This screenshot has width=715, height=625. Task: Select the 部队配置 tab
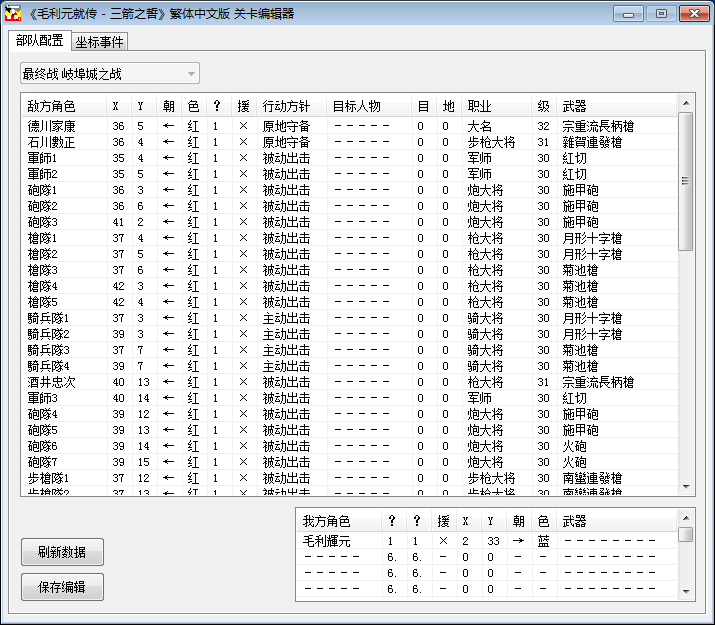pos(40,41)
